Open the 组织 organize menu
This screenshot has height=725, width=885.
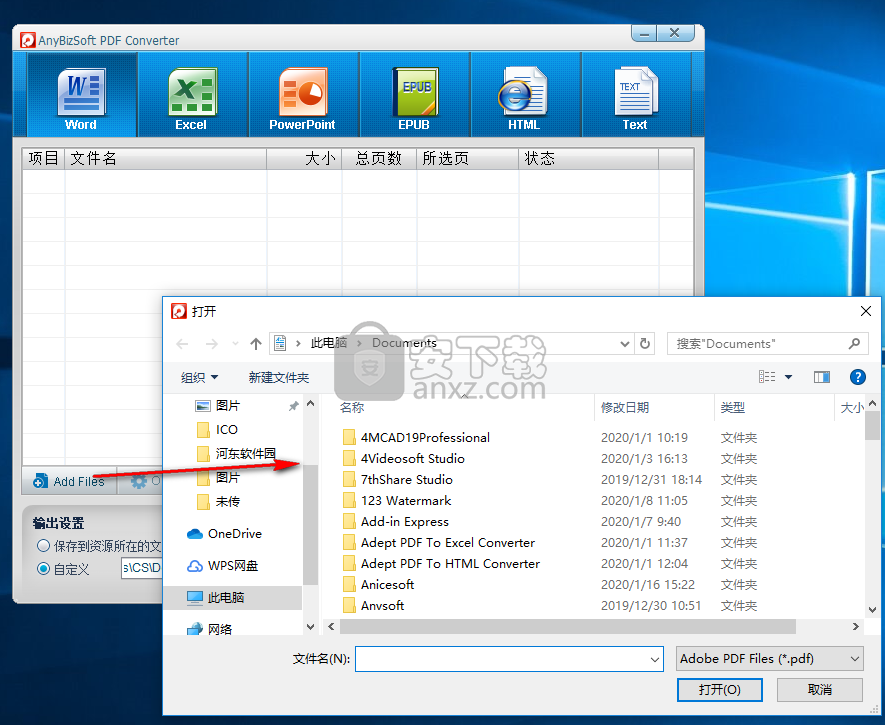point(199,377)
